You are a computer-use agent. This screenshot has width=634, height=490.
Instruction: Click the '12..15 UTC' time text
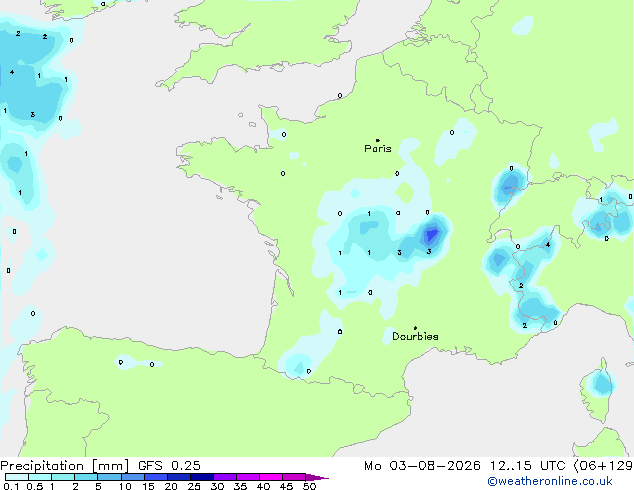[x=527, y=466]
